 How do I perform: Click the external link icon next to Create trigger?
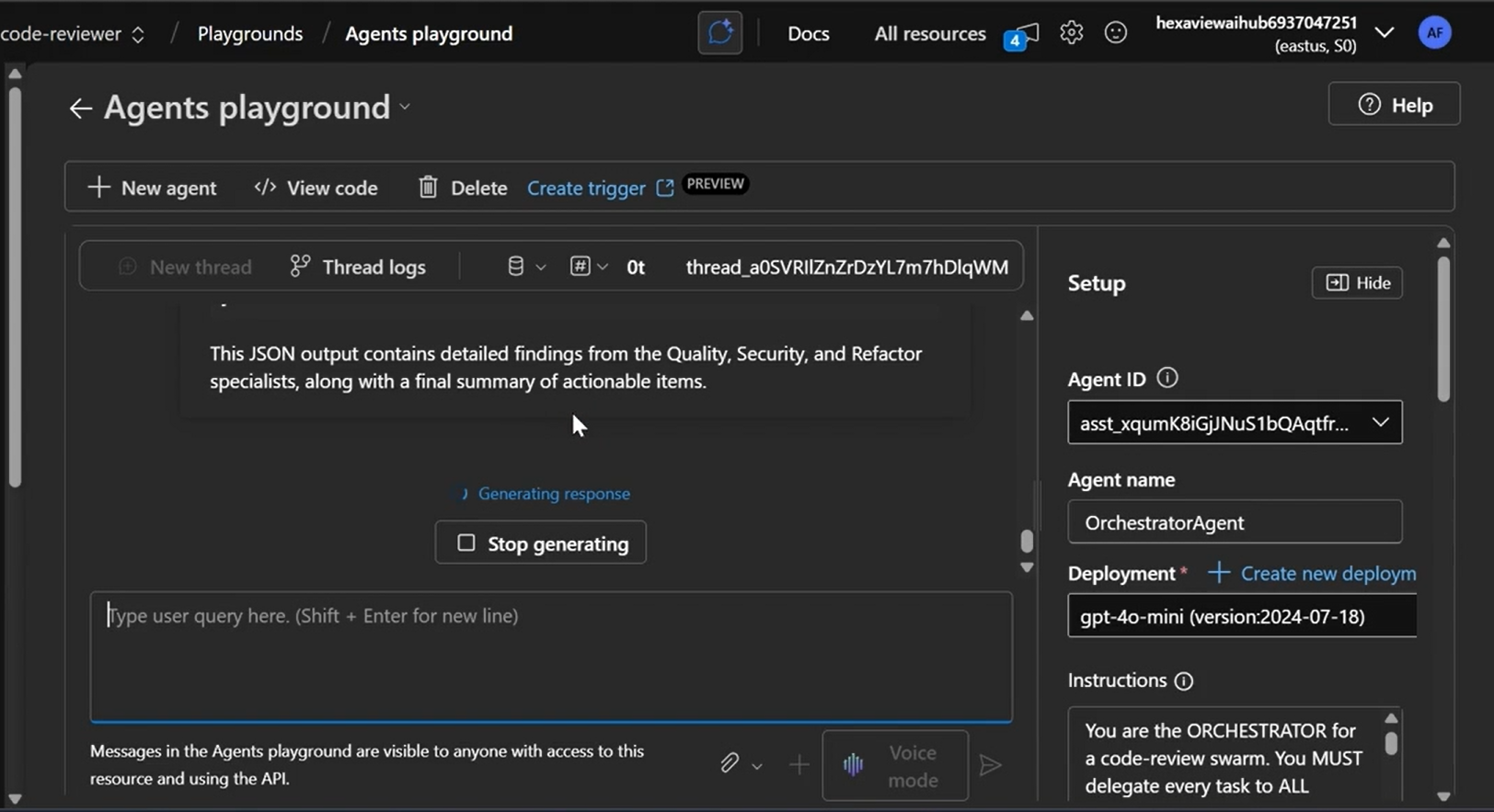tap(665, 188)
